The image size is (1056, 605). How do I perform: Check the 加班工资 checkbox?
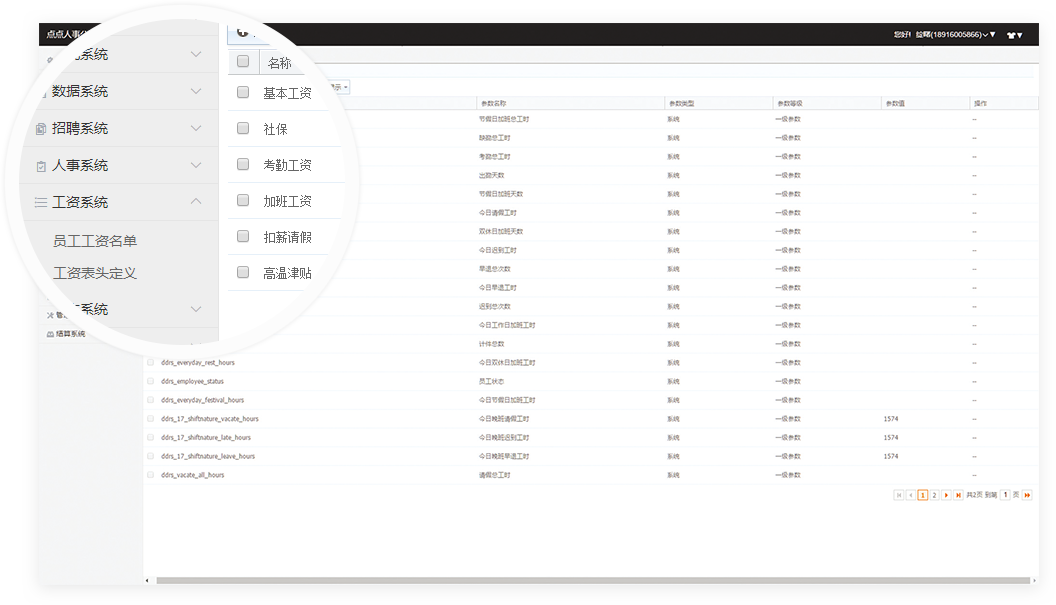[x=243, y=200]
